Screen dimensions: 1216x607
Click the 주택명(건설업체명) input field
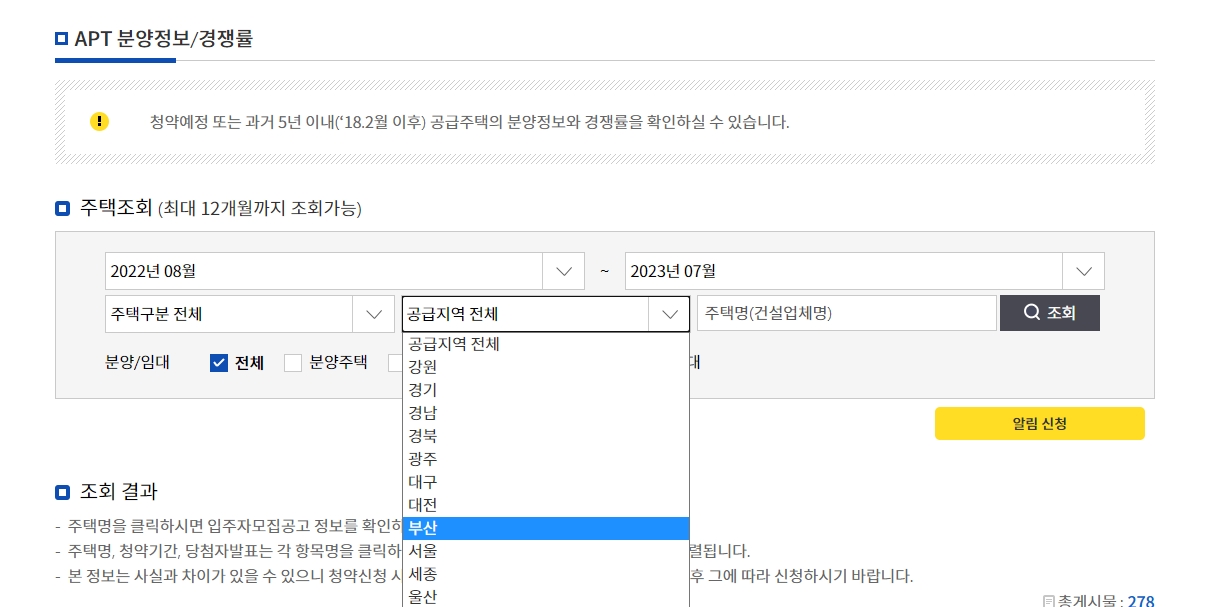pyautogui.click(x=845, y=312)
